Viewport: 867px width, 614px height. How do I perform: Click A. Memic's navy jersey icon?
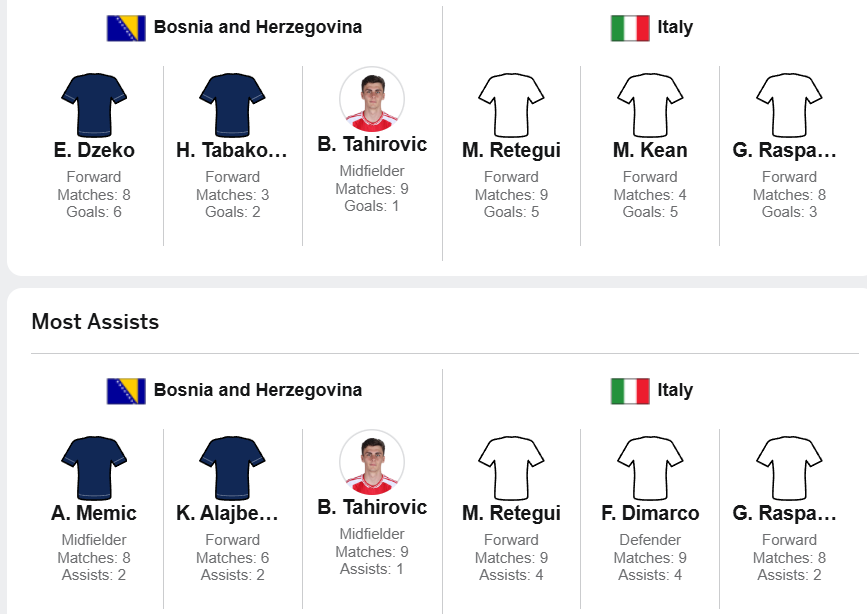[x=94, y=465]
